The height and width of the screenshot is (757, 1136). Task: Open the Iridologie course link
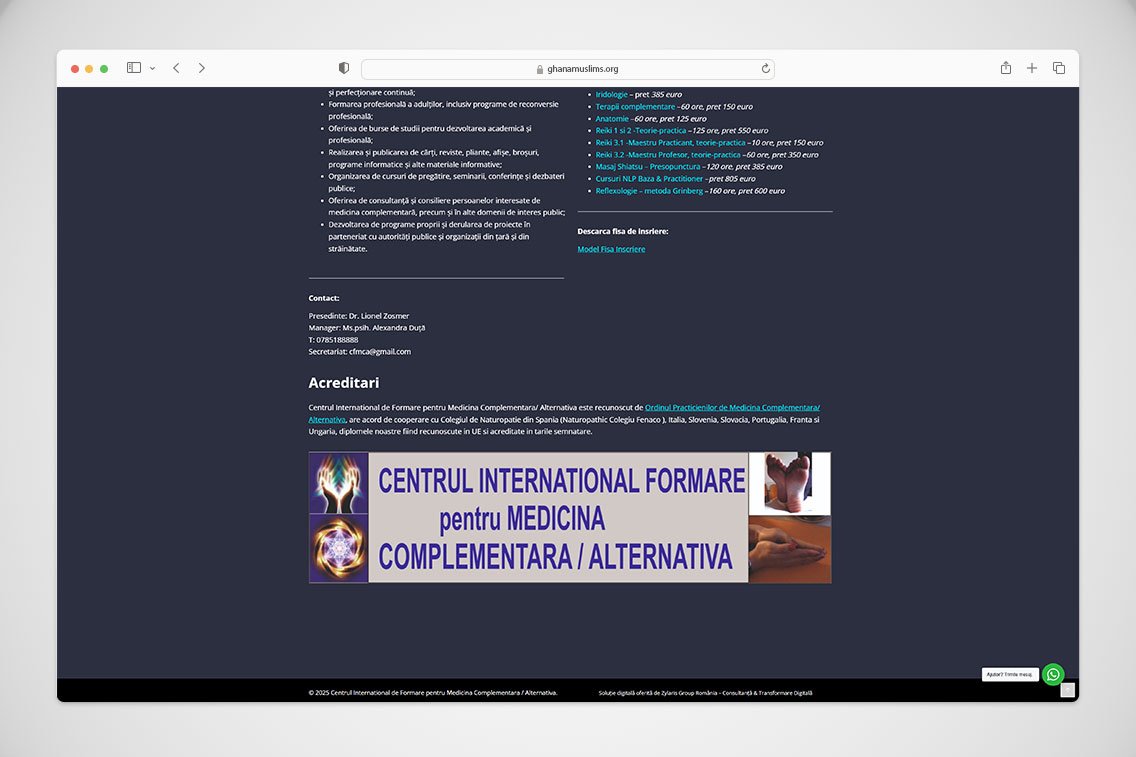pos(611,94)
